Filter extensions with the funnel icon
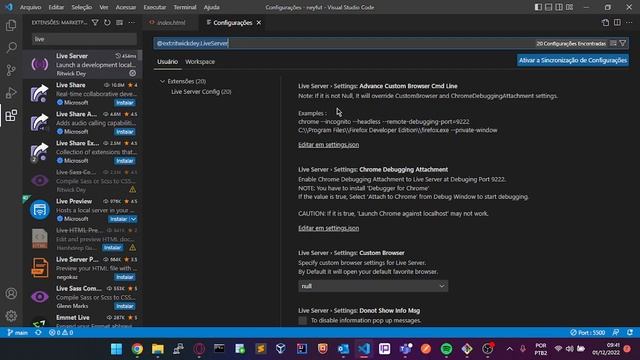The height and width of the screenshot is (360, 640). click(x=95, y=22)
